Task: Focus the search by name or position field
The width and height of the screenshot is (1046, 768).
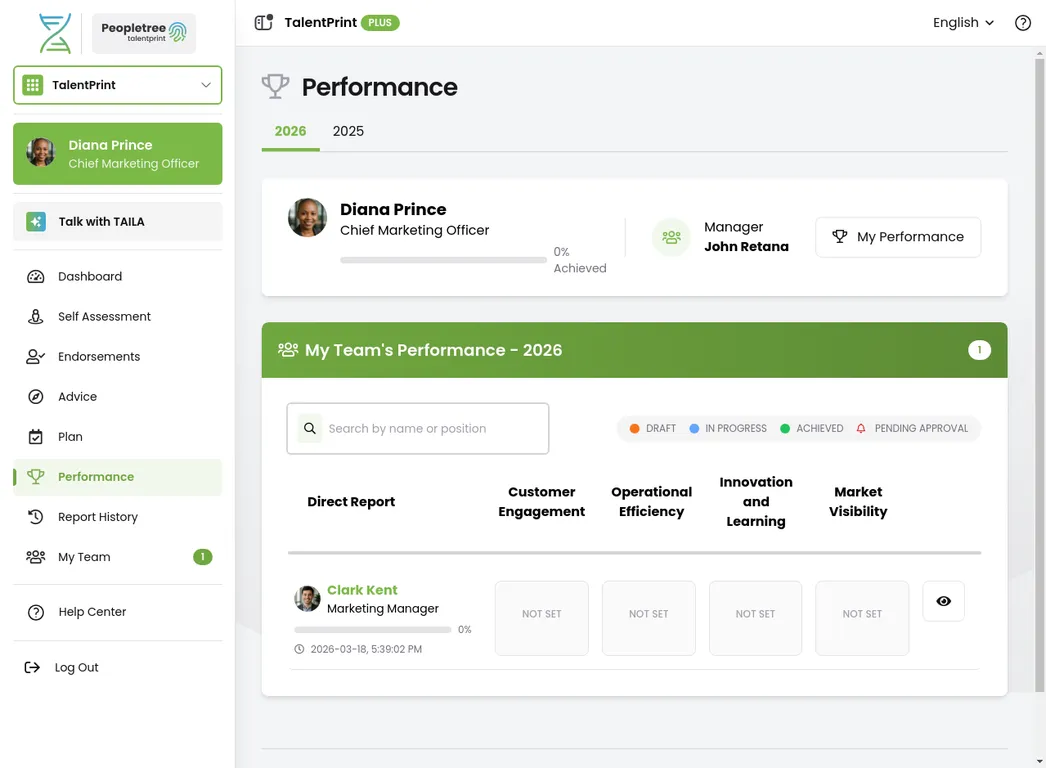Action: point(418,428)
